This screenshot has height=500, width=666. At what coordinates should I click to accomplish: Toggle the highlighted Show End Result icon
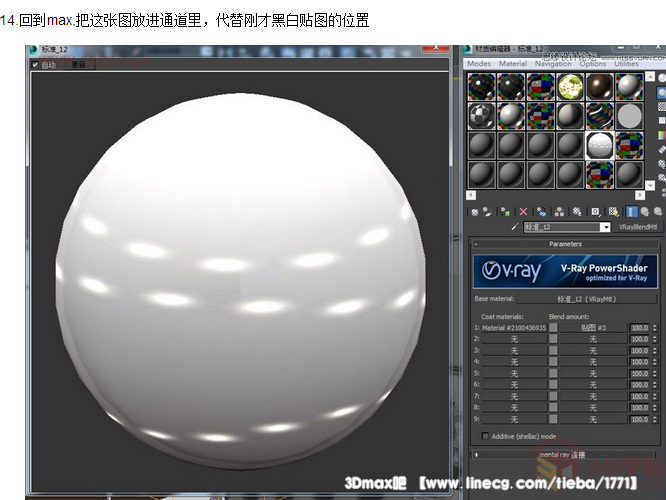point(632,212)
